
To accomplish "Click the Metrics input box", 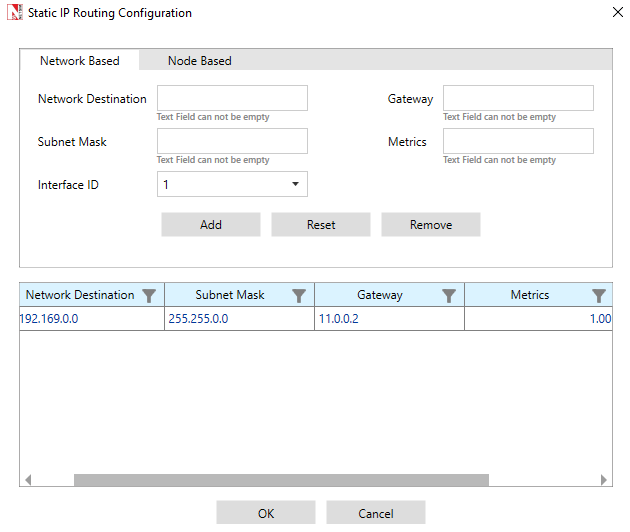I will [x=518, y=141].
